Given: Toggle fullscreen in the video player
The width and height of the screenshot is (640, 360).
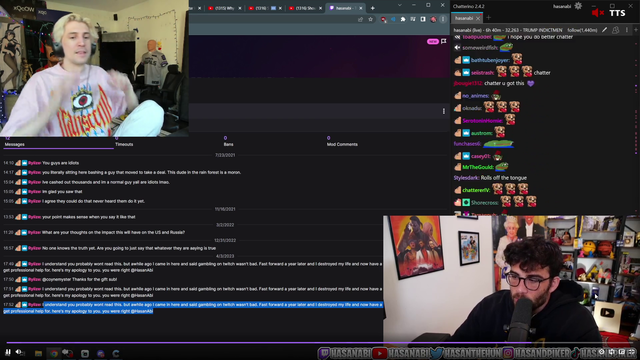Looking at the screenshot, I should pyautogui.click(x=631, y=351).
